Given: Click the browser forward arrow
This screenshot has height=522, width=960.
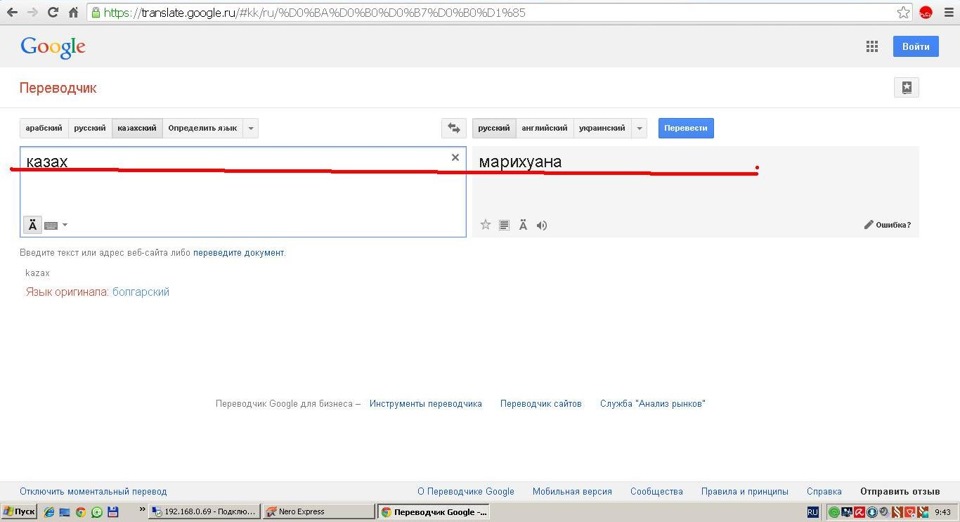Looking at the screenshot, I should [32, 12].
